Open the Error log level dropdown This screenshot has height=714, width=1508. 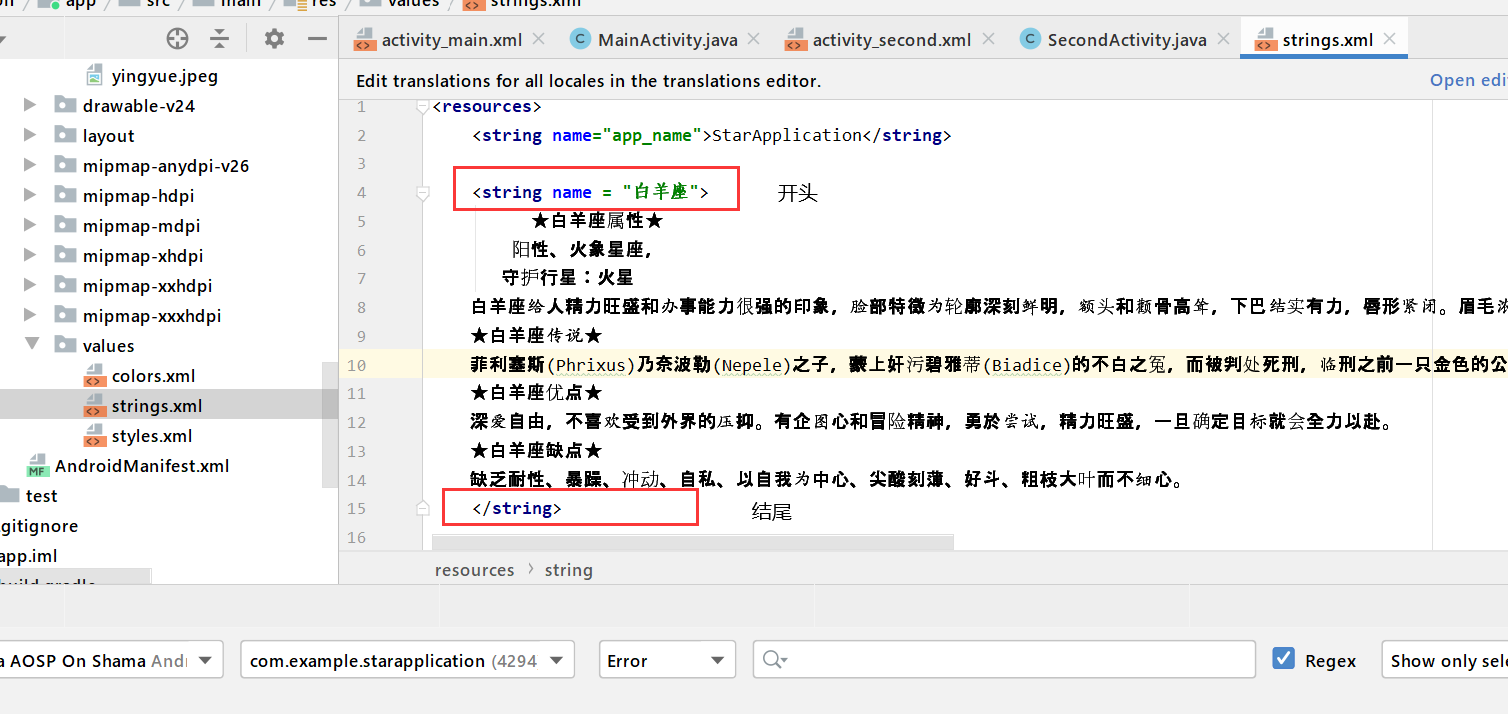click(x=715, y=659)
